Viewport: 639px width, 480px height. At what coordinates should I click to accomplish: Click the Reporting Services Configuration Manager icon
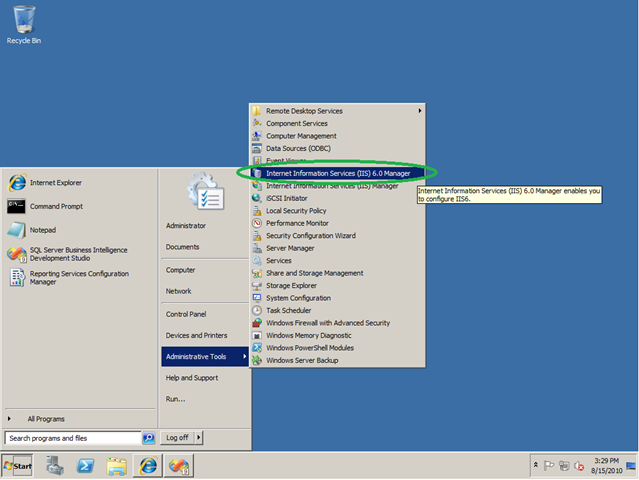[x=17, y=277]
